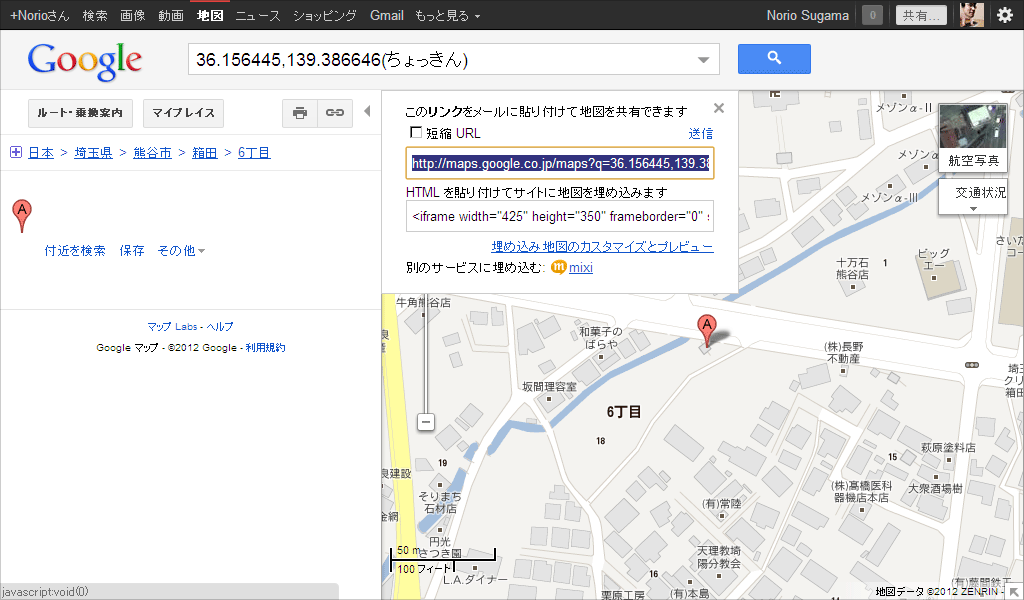Click the map search input field

(444, 59)
